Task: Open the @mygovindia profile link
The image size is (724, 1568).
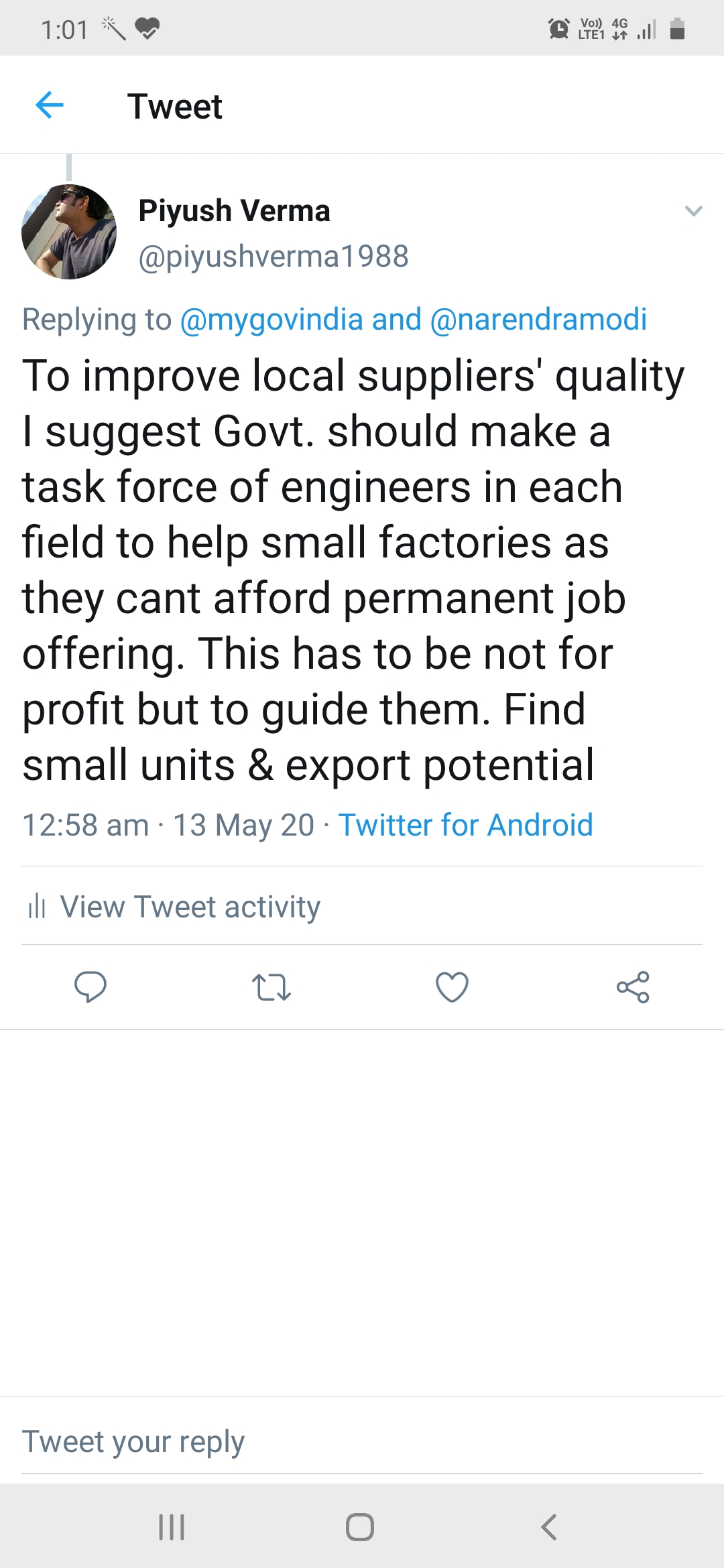Action: click(271, 319)
